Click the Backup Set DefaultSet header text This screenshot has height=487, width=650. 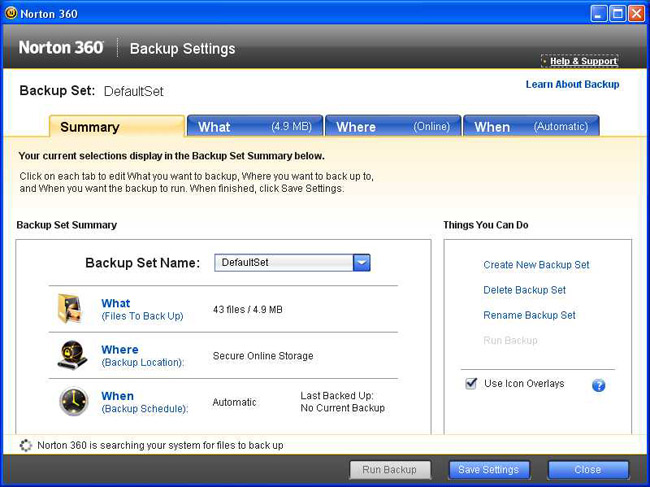pyautogui.click(x=91, y=91)
